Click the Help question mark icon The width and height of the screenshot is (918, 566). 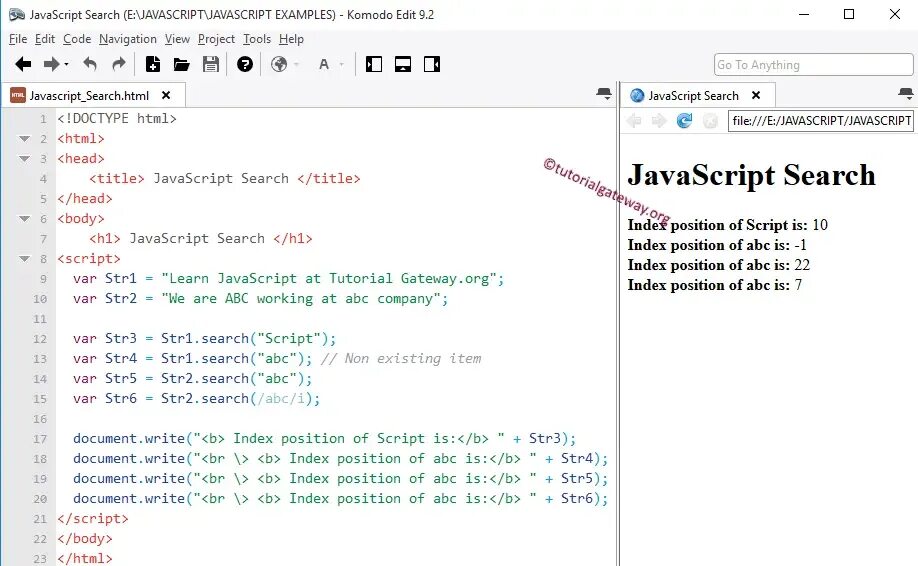point(245,64)
